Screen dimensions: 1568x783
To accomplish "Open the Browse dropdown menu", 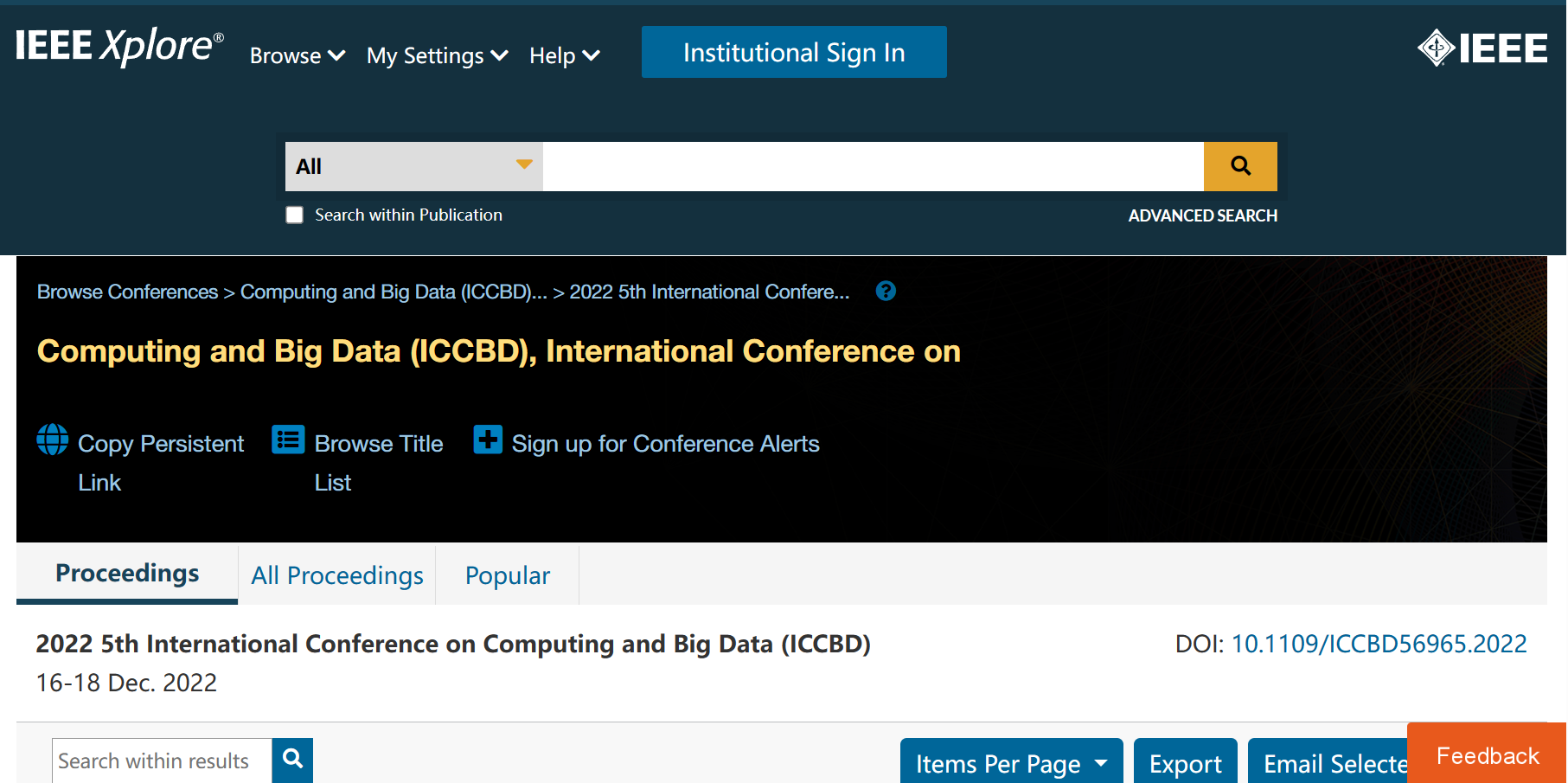I will (298, 55).
